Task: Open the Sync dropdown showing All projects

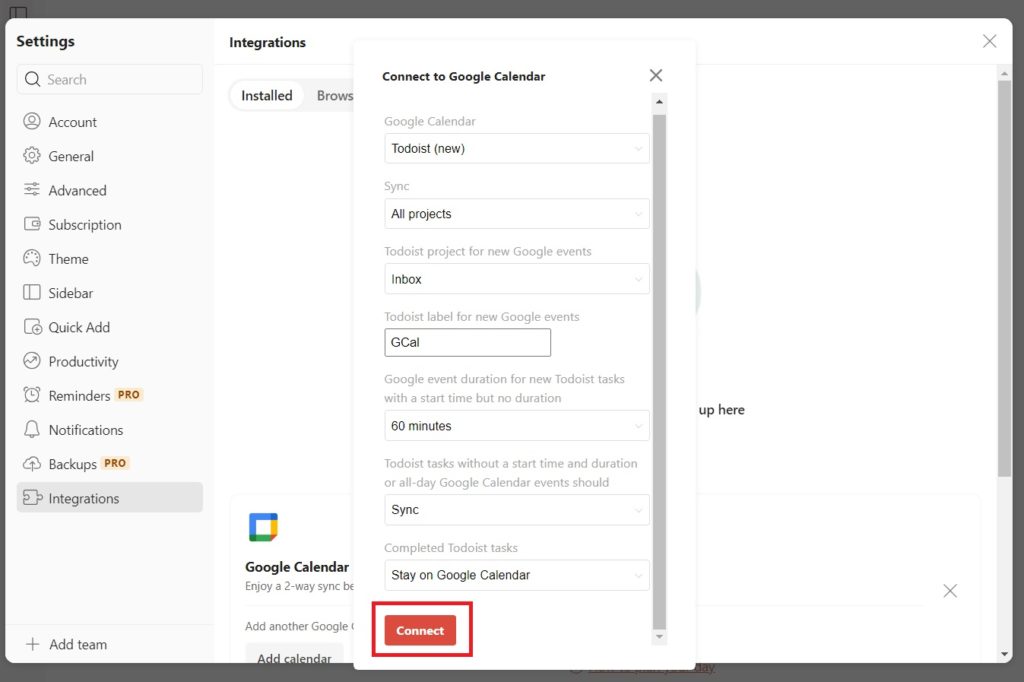Action: point(517,214)
